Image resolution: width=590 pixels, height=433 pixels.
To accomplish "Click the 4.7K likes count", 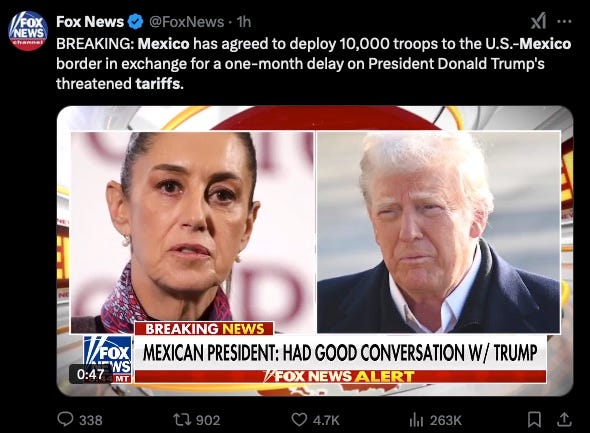I will [326, 420].
